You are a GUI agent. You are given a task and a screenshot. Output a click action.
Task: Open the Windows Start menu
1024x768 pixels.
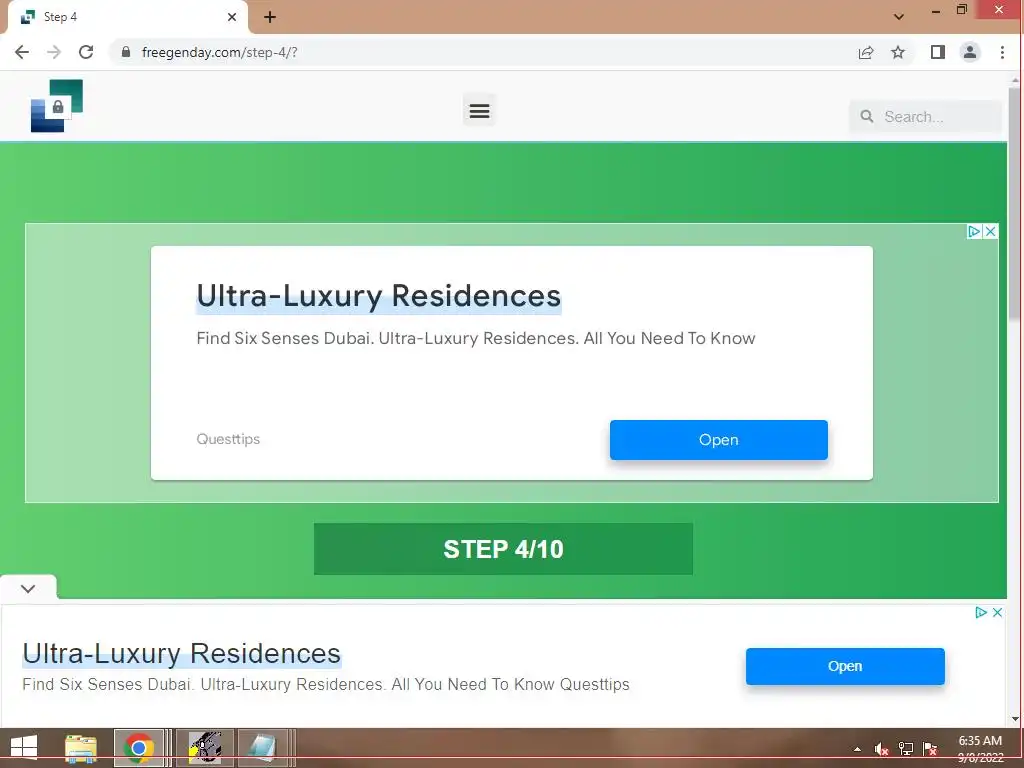24,747
